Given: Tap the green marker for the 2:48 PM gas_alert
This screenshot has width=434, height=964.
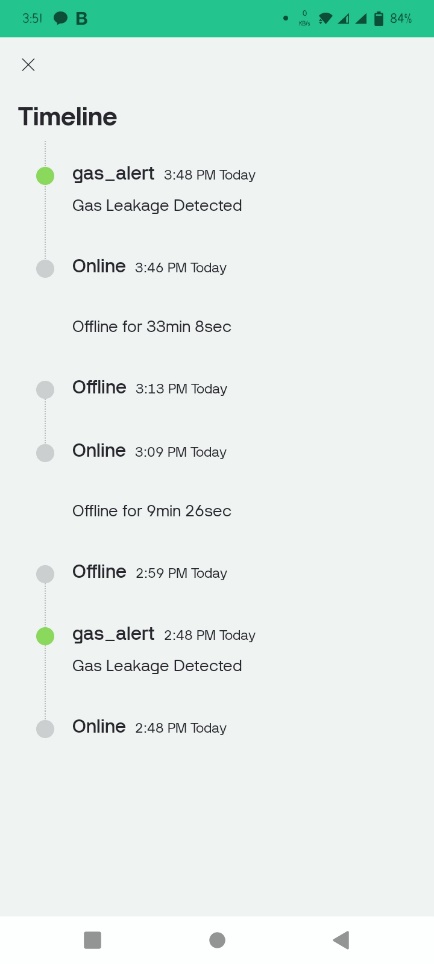Looking at the screenshot, I should 45,636.
